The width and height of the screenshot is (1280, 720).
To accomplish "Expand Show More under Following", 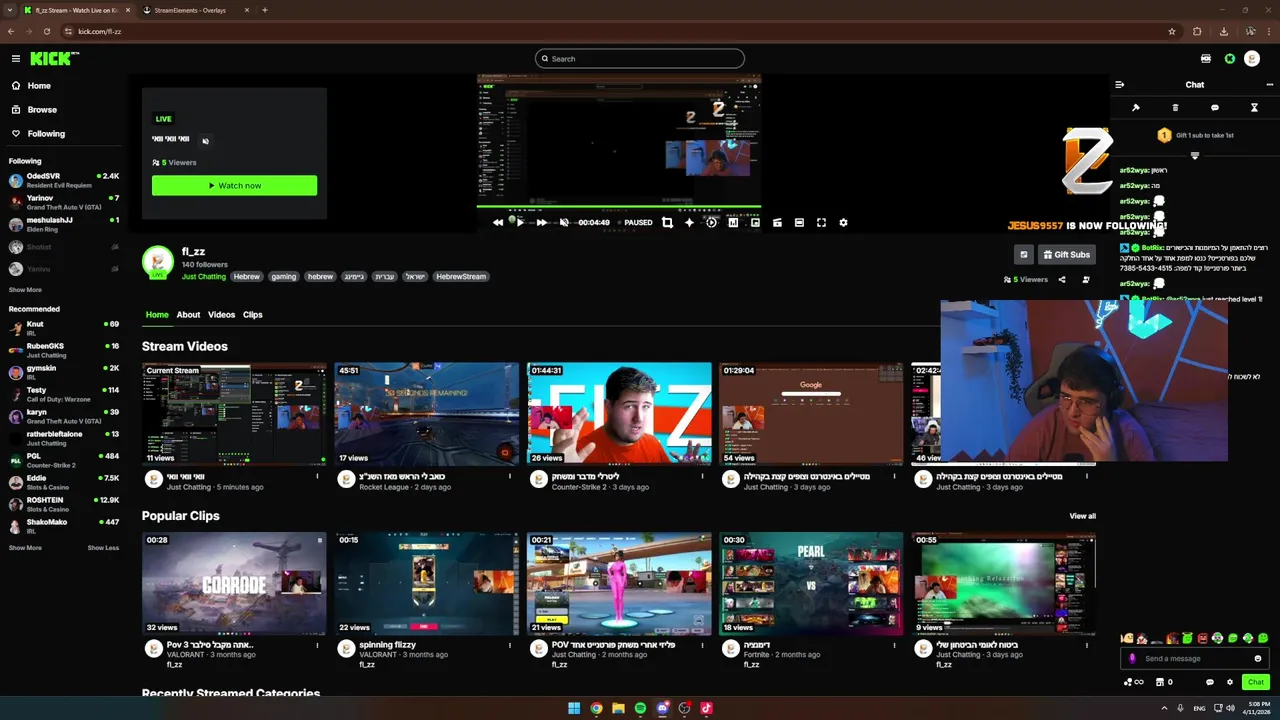I will (x=25, y=290).
